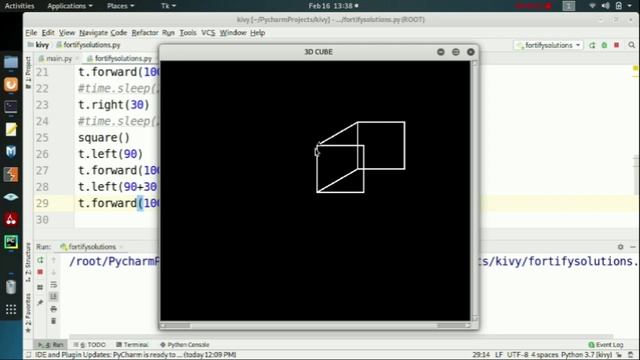Open the Files manager dock icon
The image size is (640, 360).
tap(11, 62)
